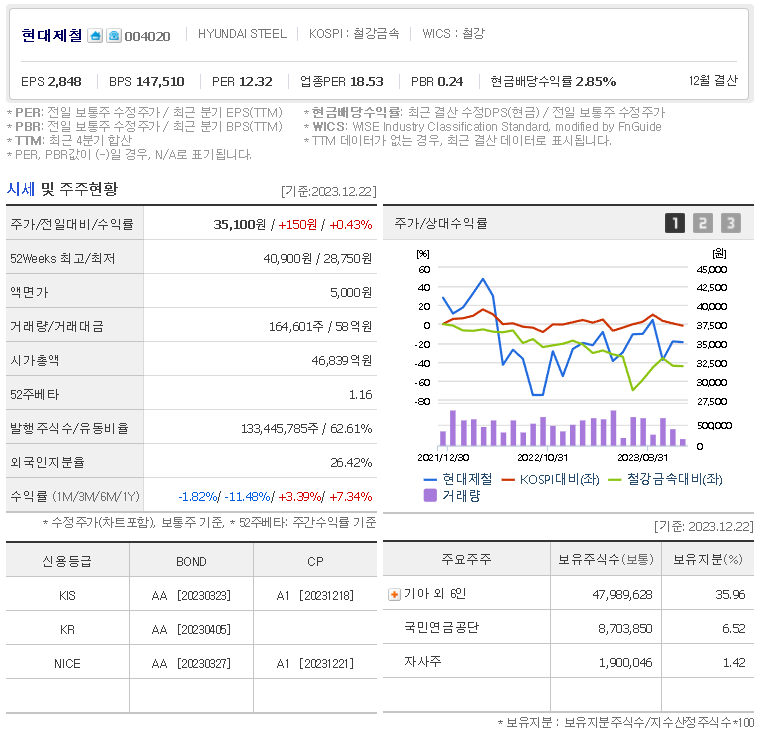Select NICE bond rating AA [20230327]
The height and width of the screenshot is (737, 766).
pos(191,664)
